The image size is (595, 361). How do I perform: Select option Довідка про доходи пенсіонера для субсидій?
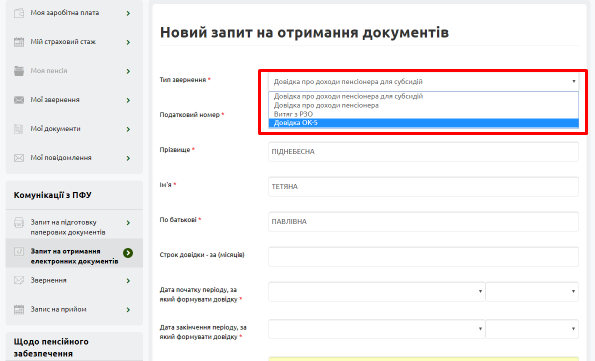[423, 96]
